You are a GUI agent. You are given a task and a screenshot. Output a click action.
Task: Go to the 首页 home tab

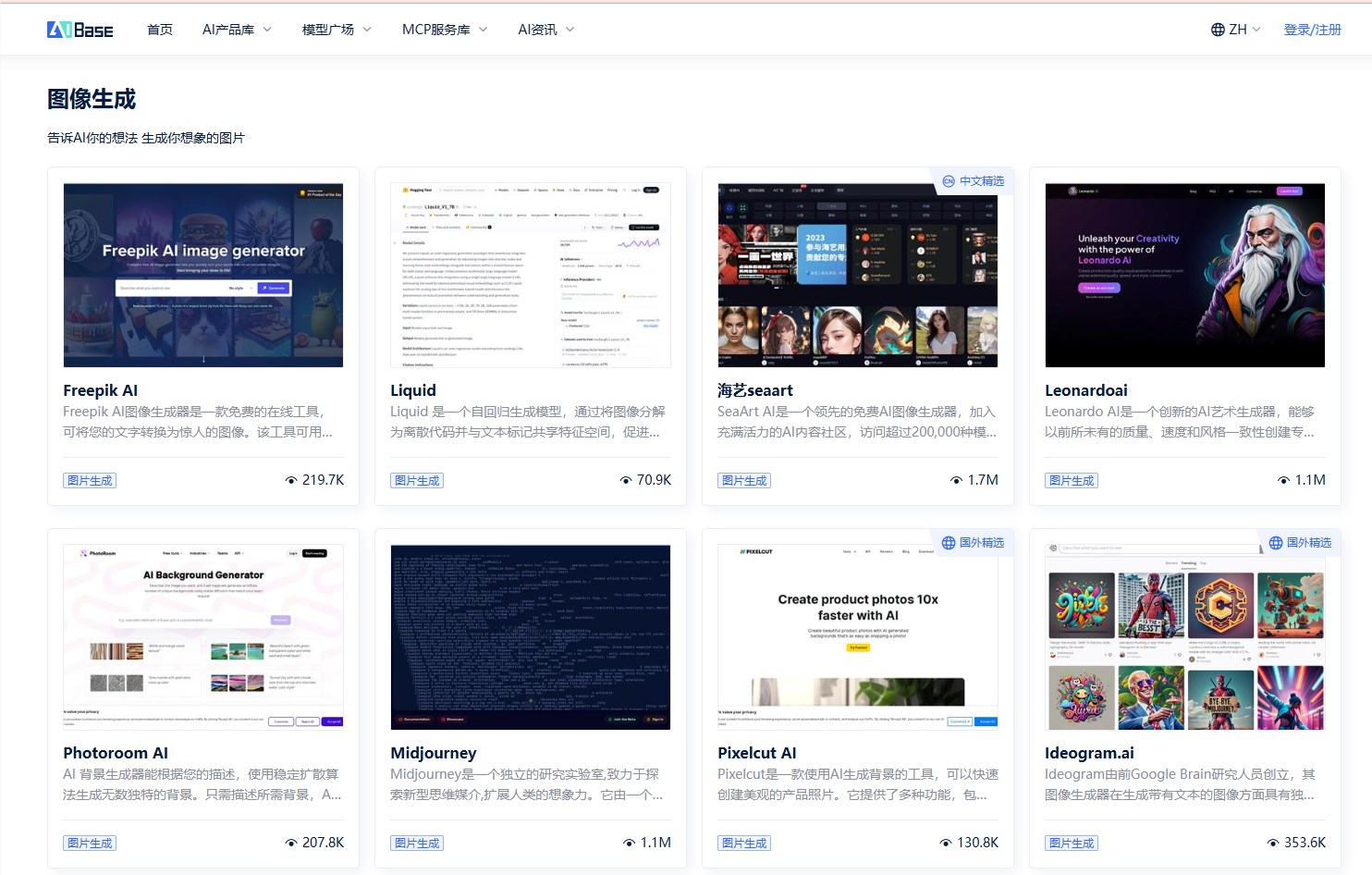click(x=160, y=30)
